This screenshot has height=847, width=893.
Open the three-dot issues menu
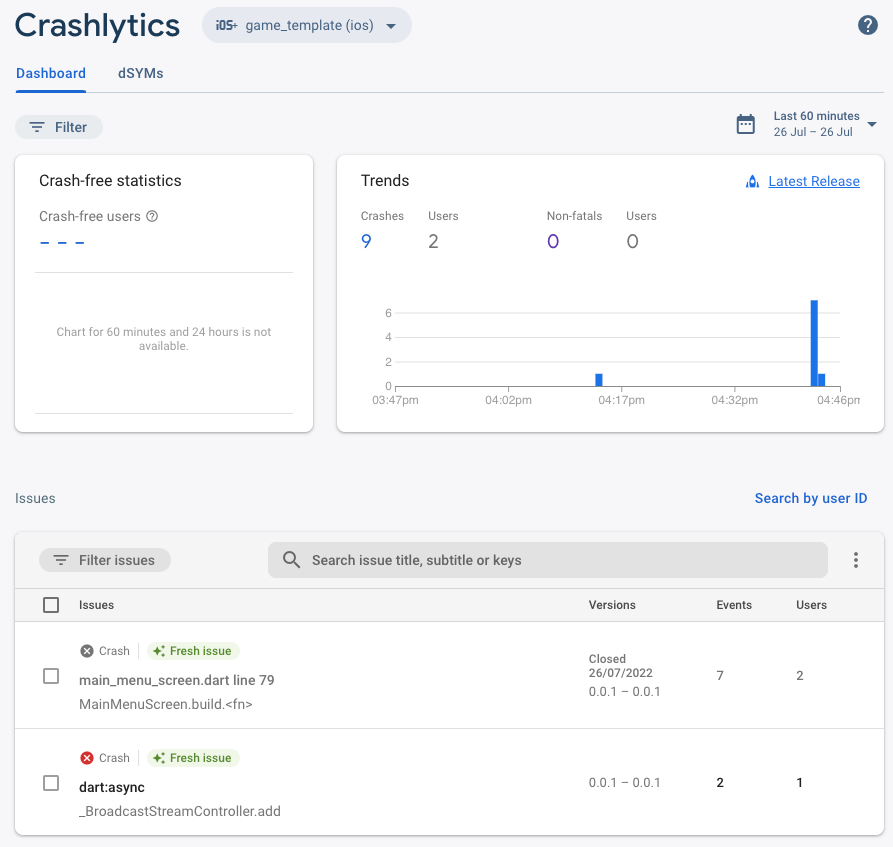(x=855, y=560)
